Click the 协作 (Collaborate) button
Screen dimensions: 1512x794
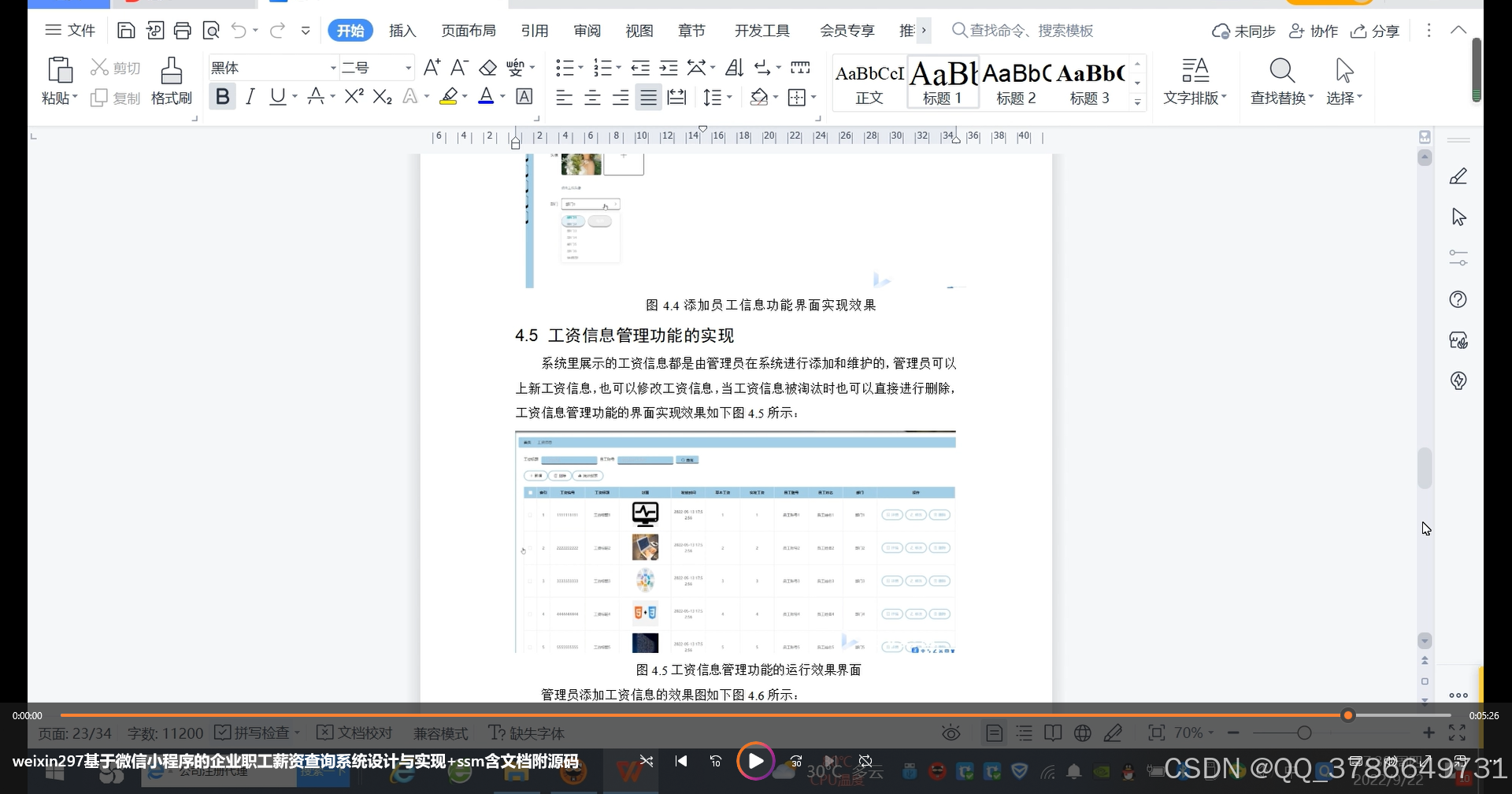click(1314, 31)
